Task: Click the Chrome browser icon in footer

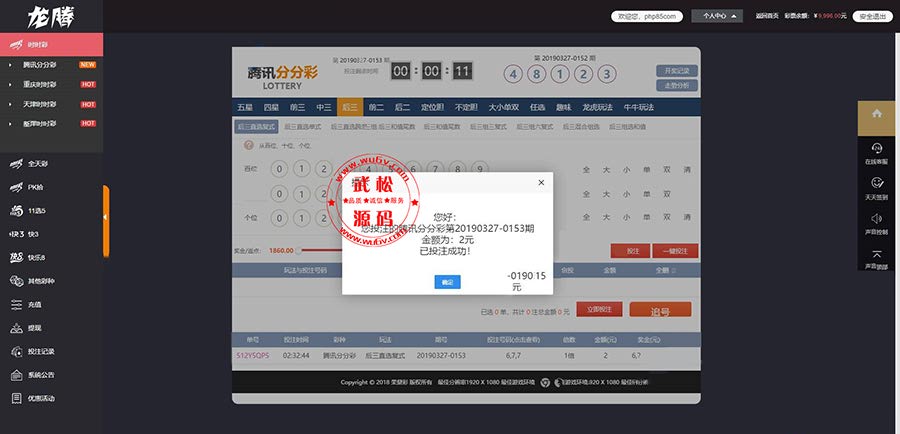Action: tap(546, 382)
